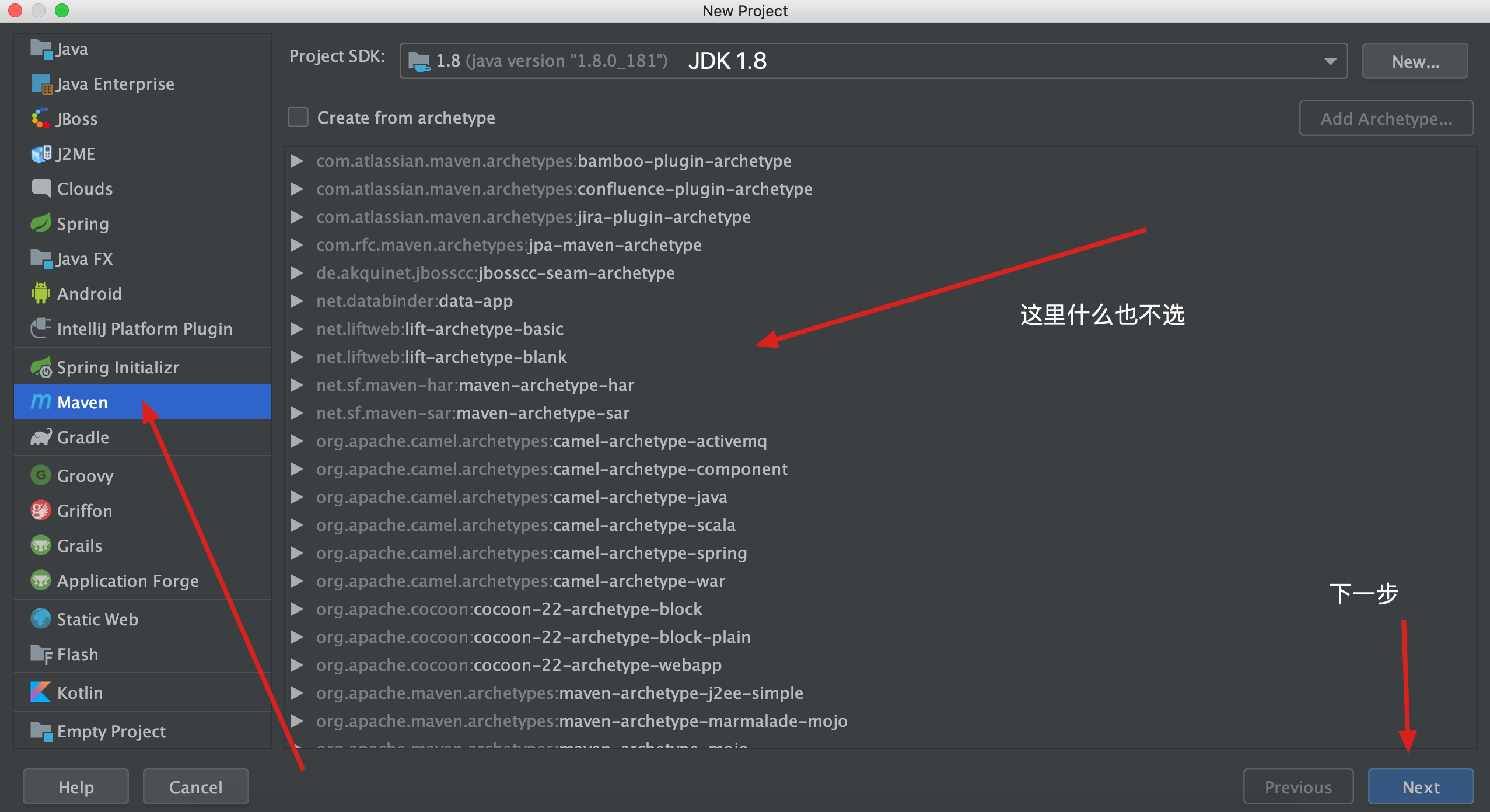Select camel-archetype-war row text
Viewport: 1490px width, 812px height.
tap(520, 581)
